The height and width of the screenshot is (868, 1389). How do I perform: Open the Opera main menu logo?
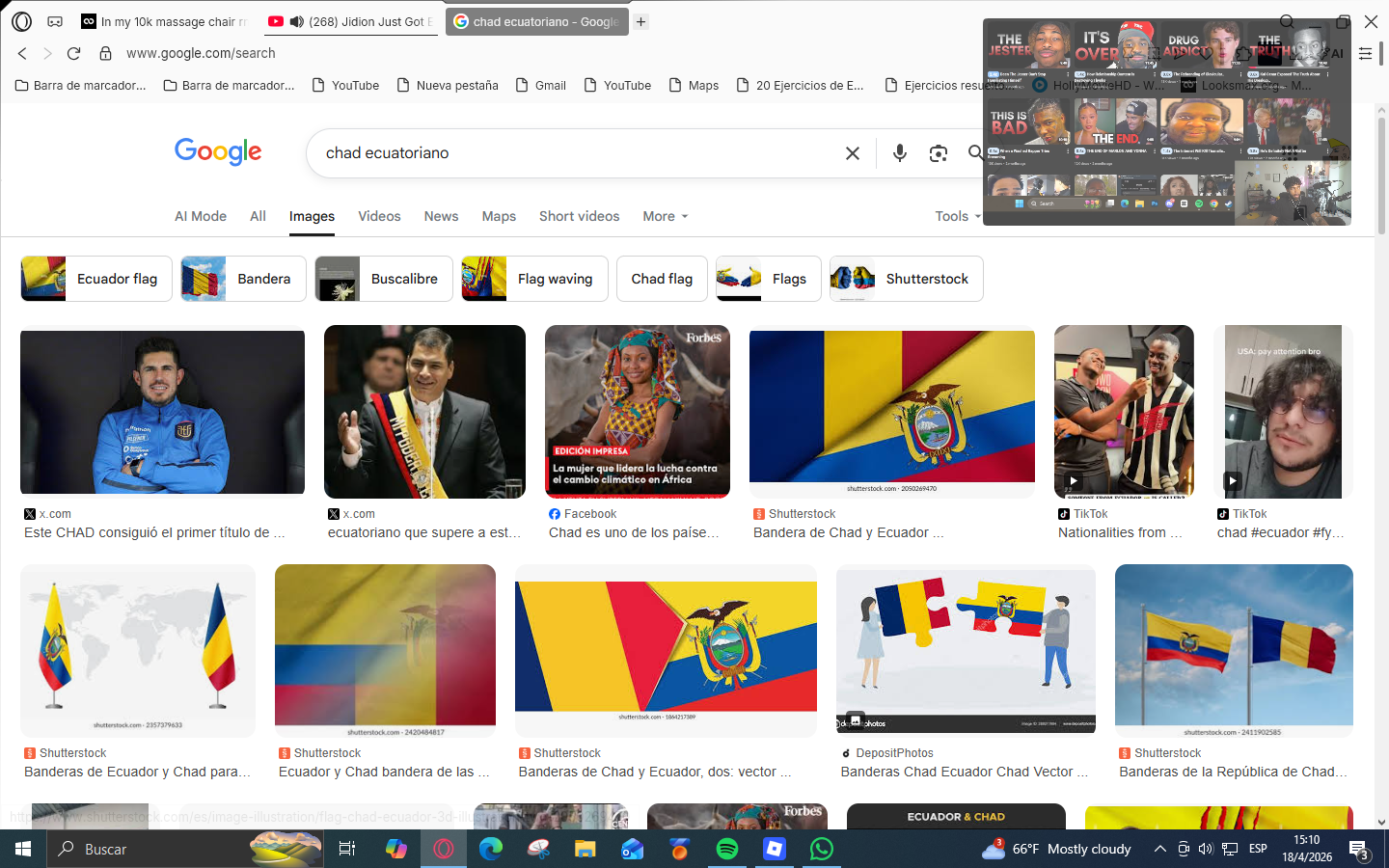point(21,21)
